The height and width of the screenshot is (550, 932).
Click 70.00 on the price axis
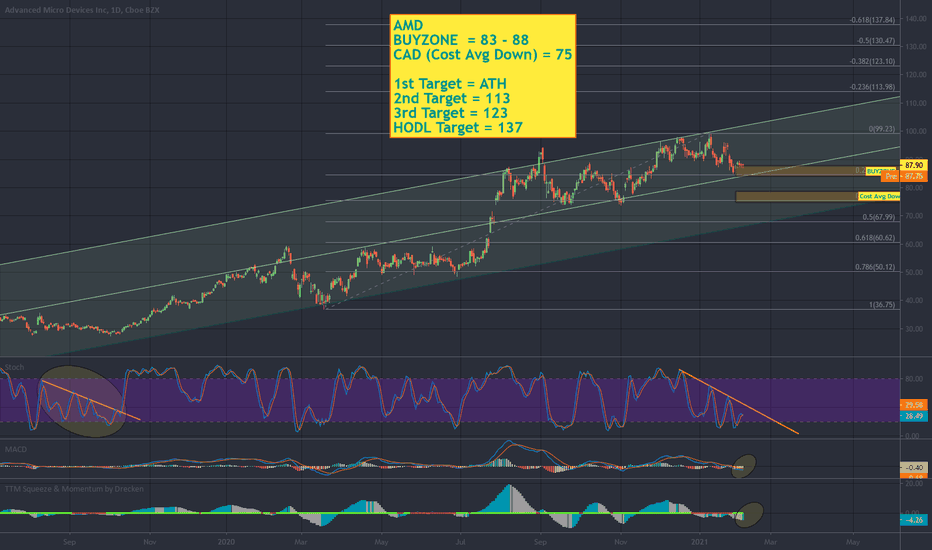[915, 216]
